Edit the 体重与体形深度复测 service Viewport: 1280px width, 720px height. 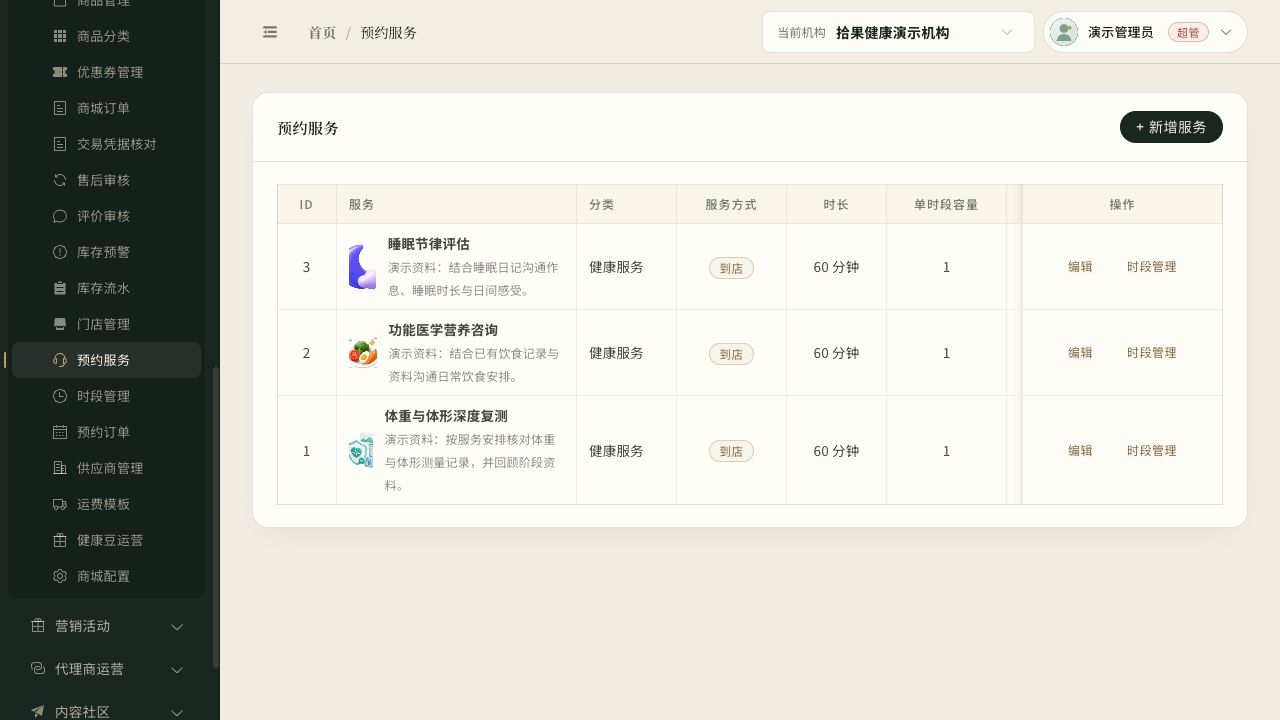coord(1080,451)
